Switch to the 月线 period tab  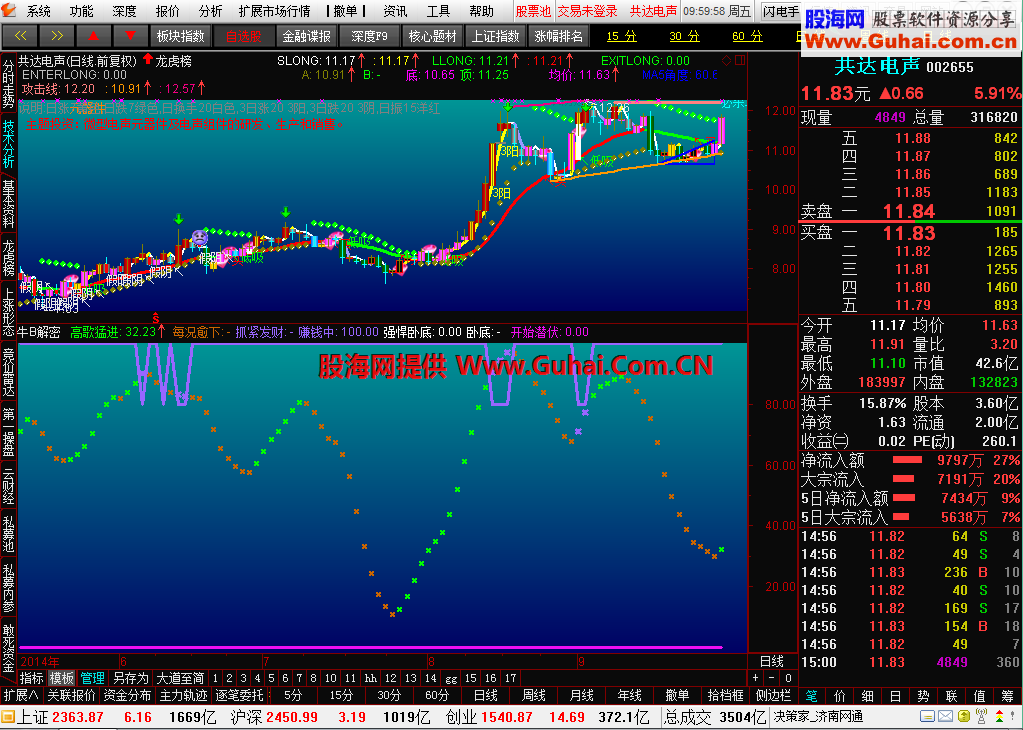(x=581, y=695)
